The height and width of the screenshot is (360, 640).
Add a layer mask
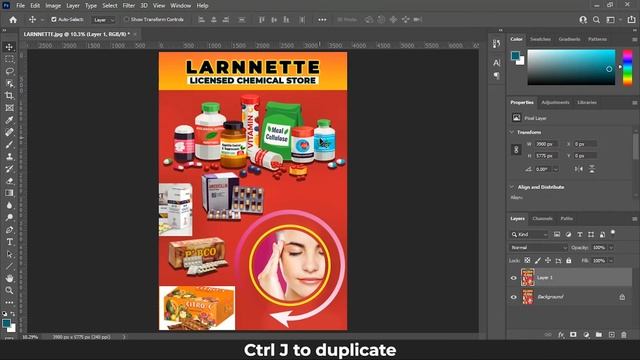click(573, 335)
